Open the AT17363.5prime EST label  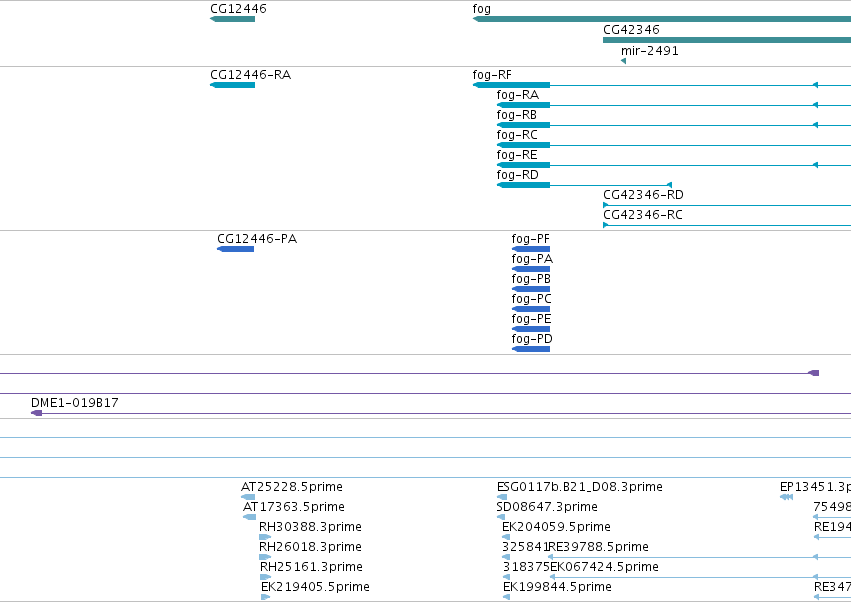[294, 507]
